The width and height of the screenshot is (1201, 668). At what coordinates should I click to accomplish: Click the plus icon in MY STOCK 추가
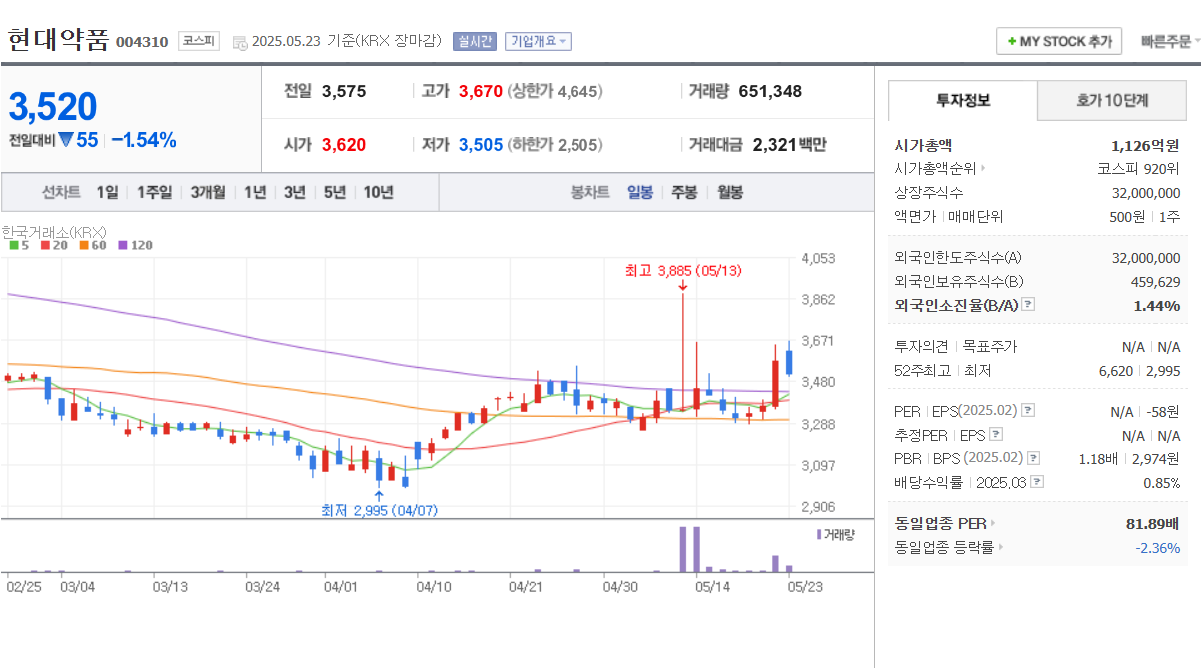[x=1012, y=42]
